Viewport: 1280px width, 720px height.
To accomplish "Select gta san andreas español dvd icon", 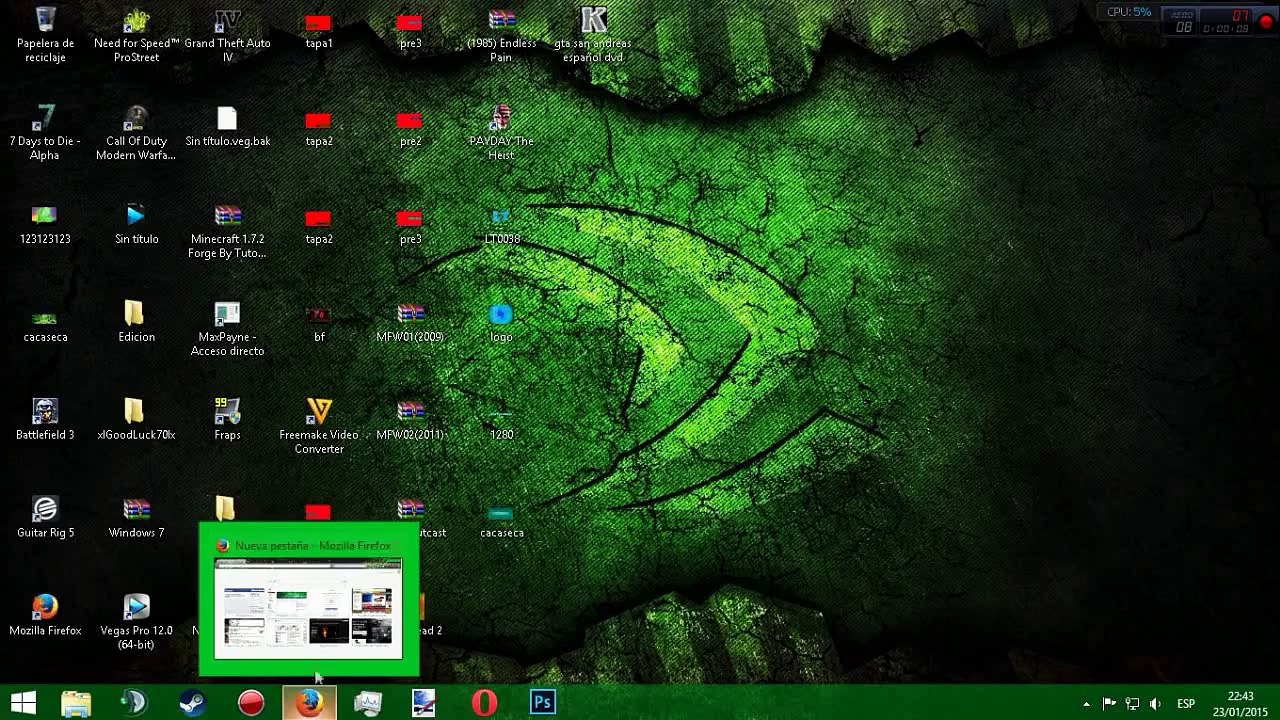I will click(x=593, y=35).
